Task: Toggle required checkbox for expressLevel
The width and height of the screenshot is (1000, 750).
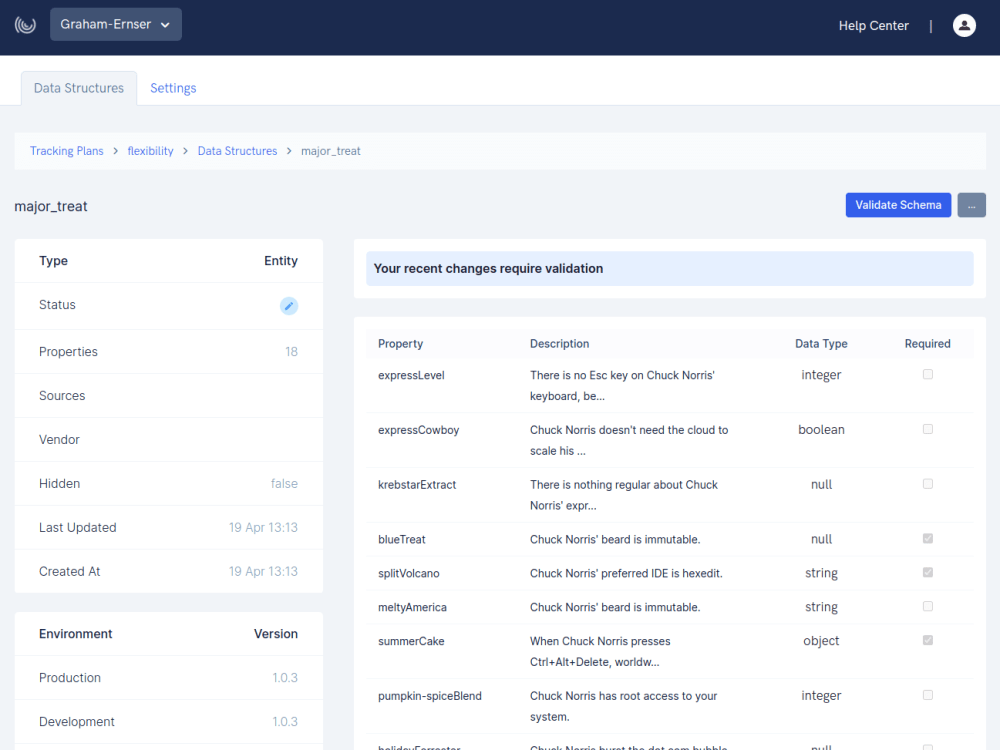Action: pos(928,374)
